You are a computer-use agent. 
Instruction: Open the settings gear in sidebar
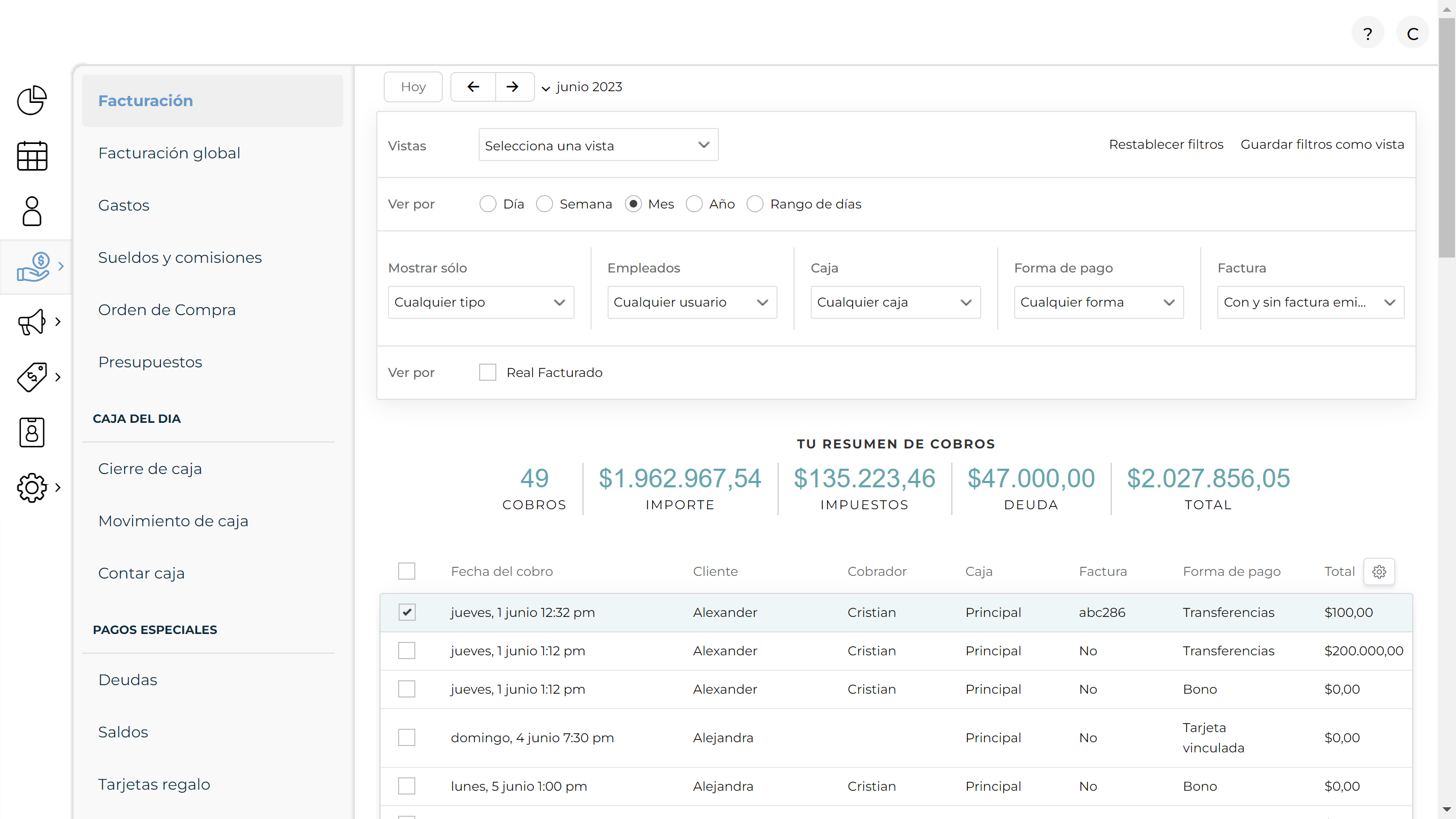(31, 487)
